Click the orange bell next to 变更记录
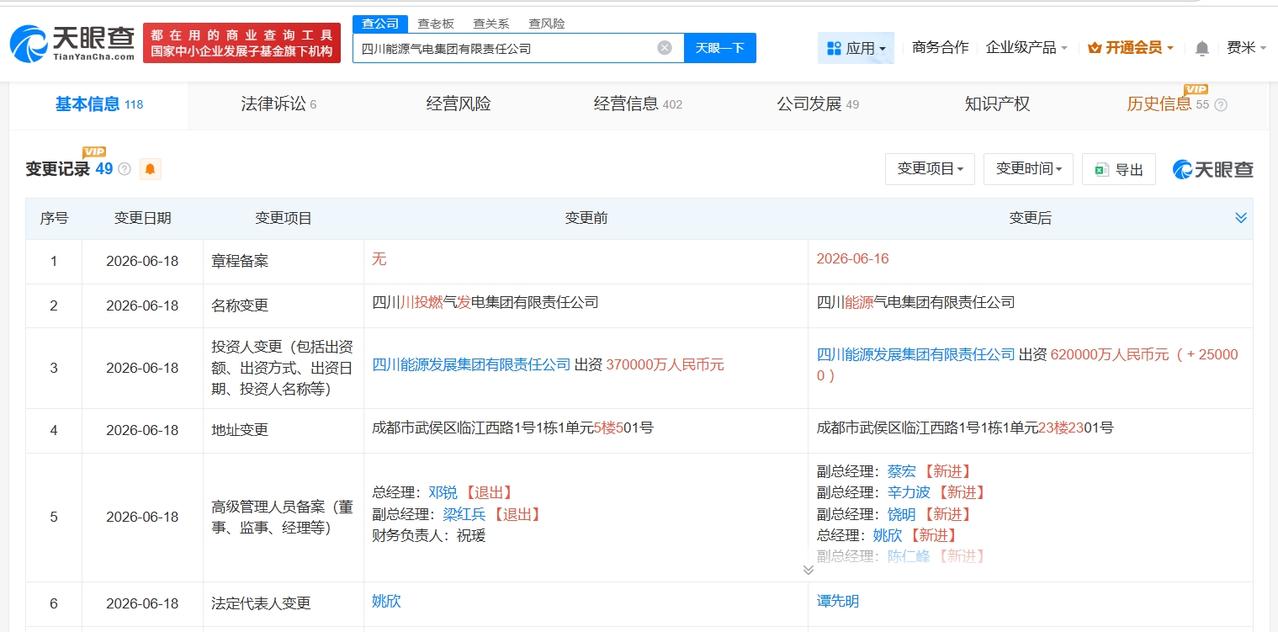The image size is (1278, 632). [150, 169]
